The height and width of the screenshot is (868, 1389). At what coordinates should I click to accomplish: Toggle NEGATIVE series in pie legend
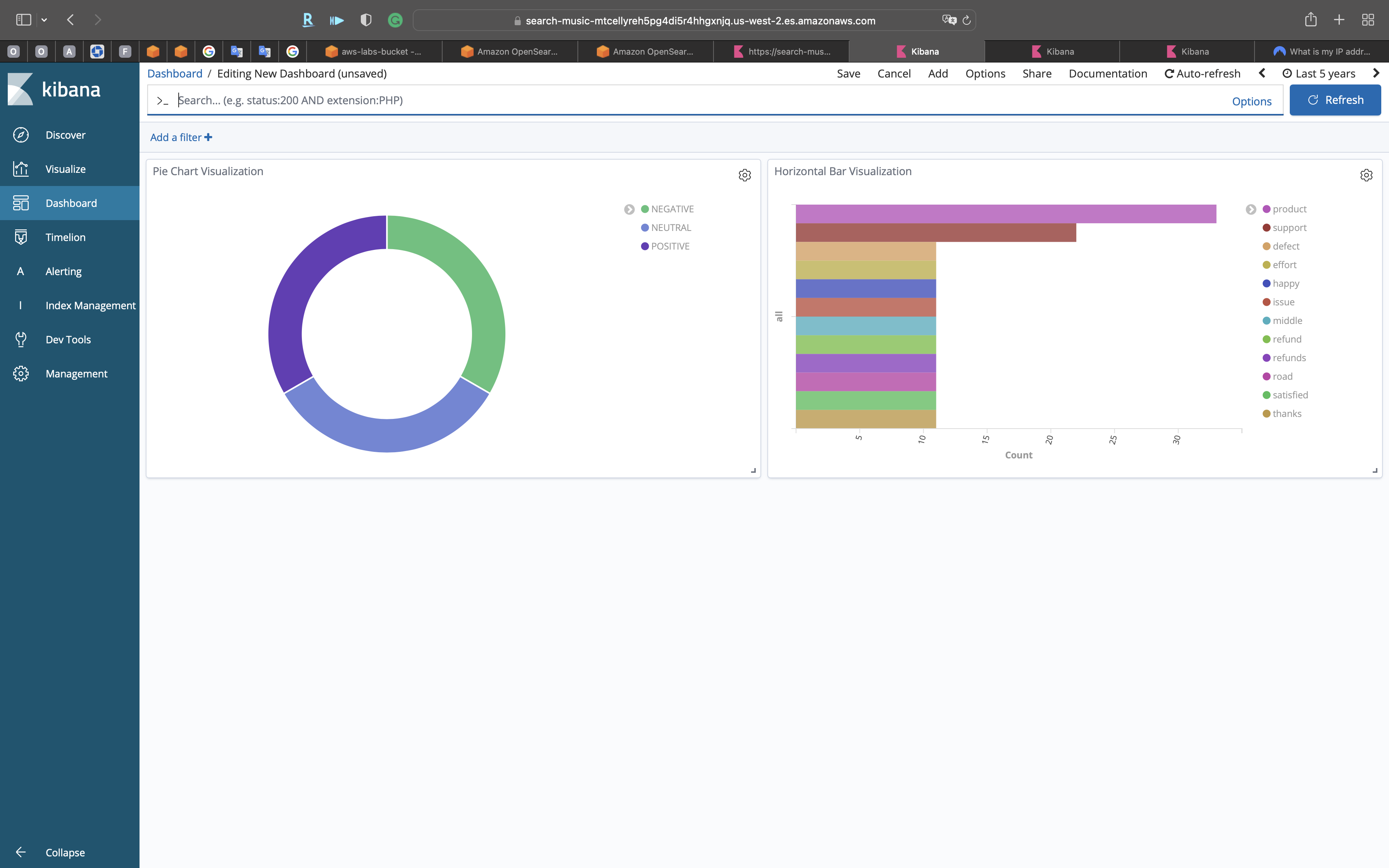672,209
